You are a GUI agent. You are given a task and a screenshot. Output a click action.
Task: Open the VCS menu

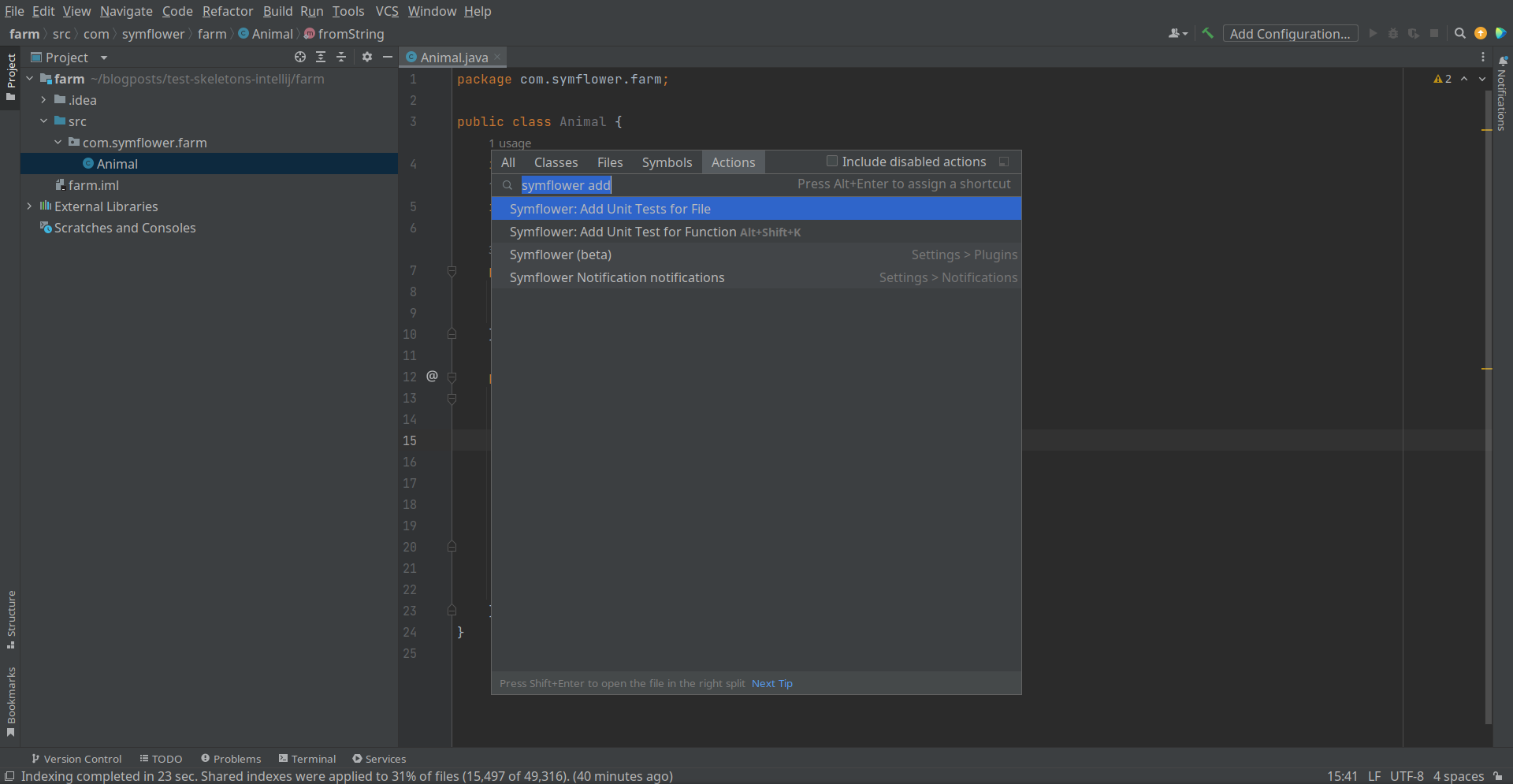pos(387,11)
